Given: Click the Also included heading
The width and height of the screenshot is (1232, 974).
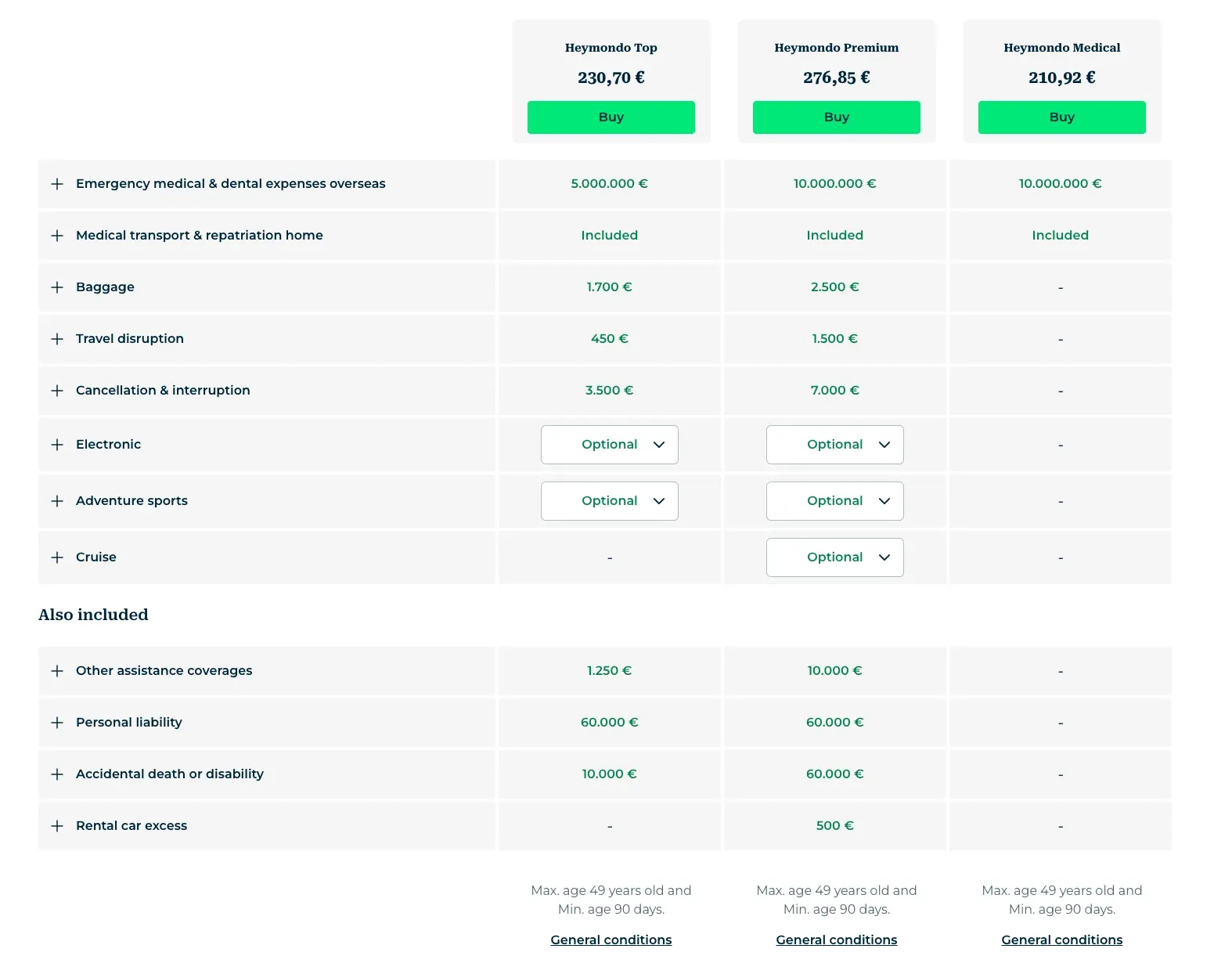Looking at the screenshot, I should point(93,615).
